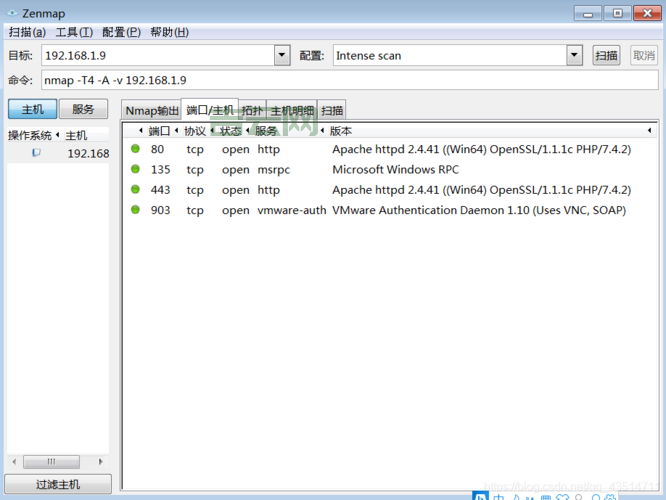Switch to the Nmap输出 tab
This screenshot has height=500, width=666.
coord(152,111)
